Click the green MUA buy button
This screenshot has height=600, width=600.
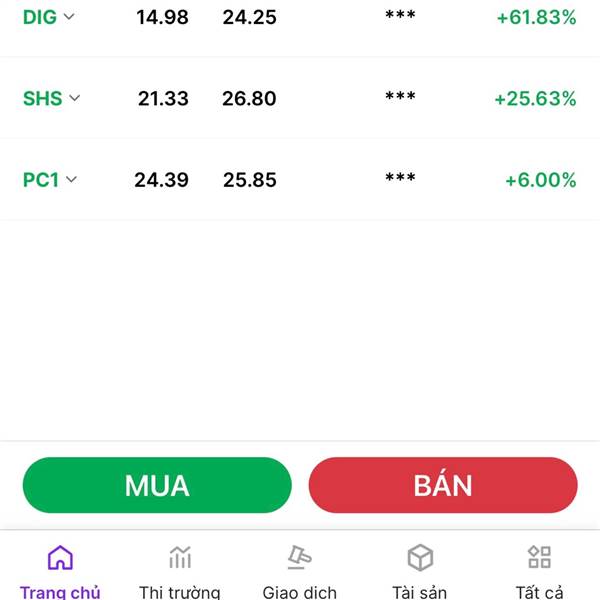157,485
